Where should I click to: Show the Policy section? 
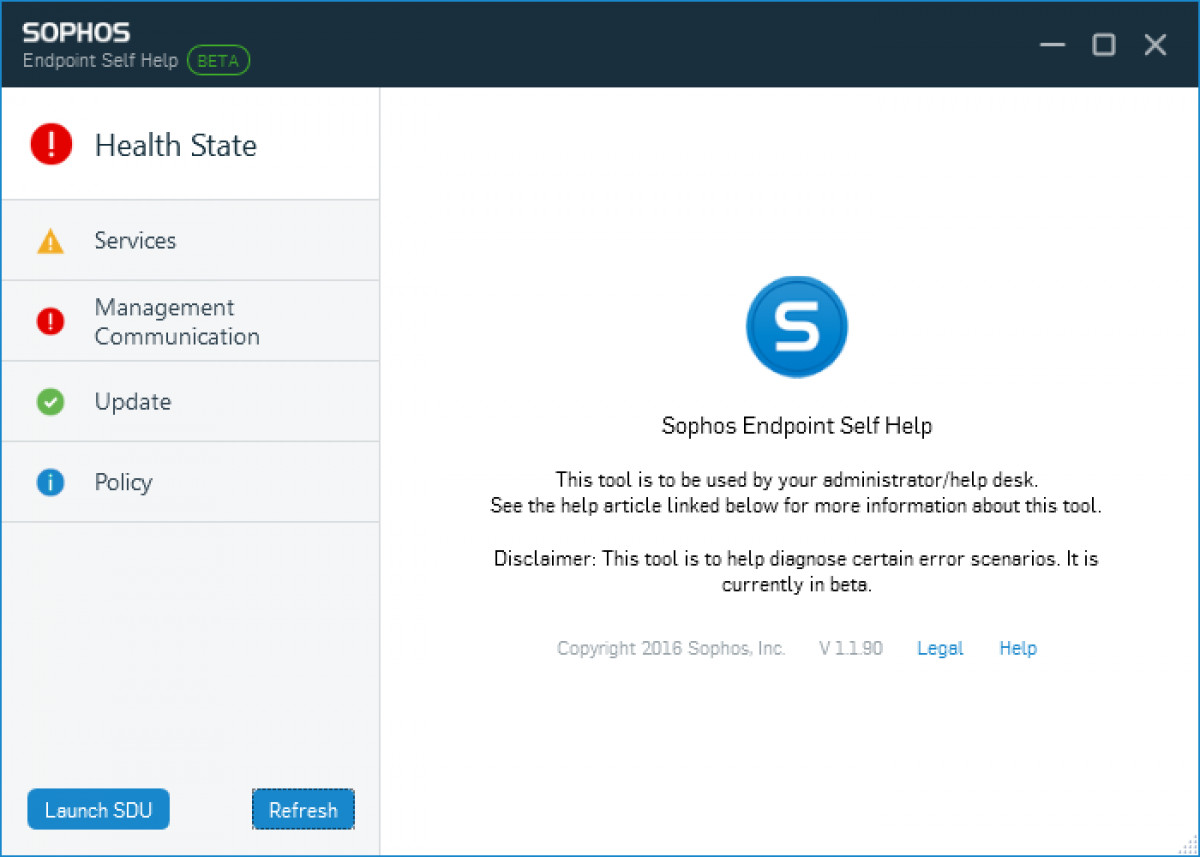coord(124,483)
